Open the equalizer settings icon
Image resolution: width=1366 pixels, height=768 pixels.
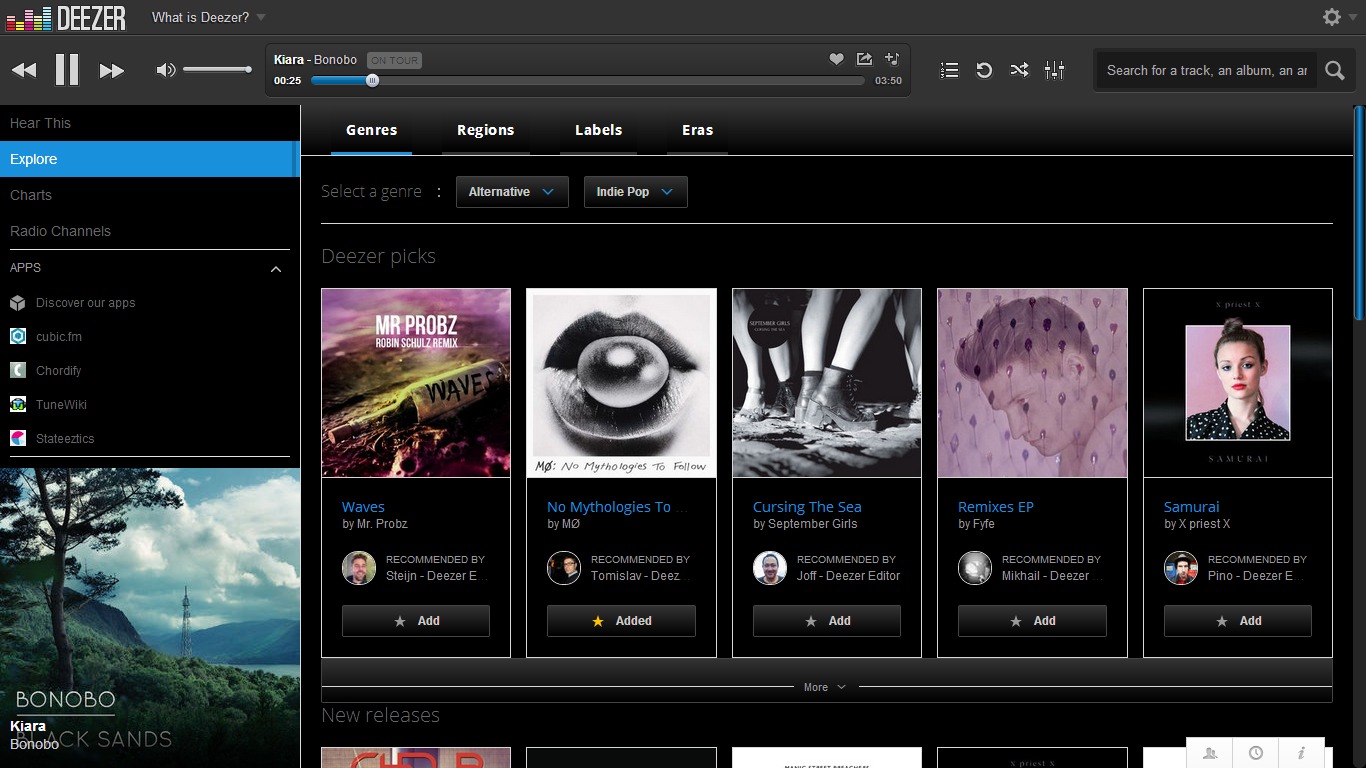coord(1054,70)
